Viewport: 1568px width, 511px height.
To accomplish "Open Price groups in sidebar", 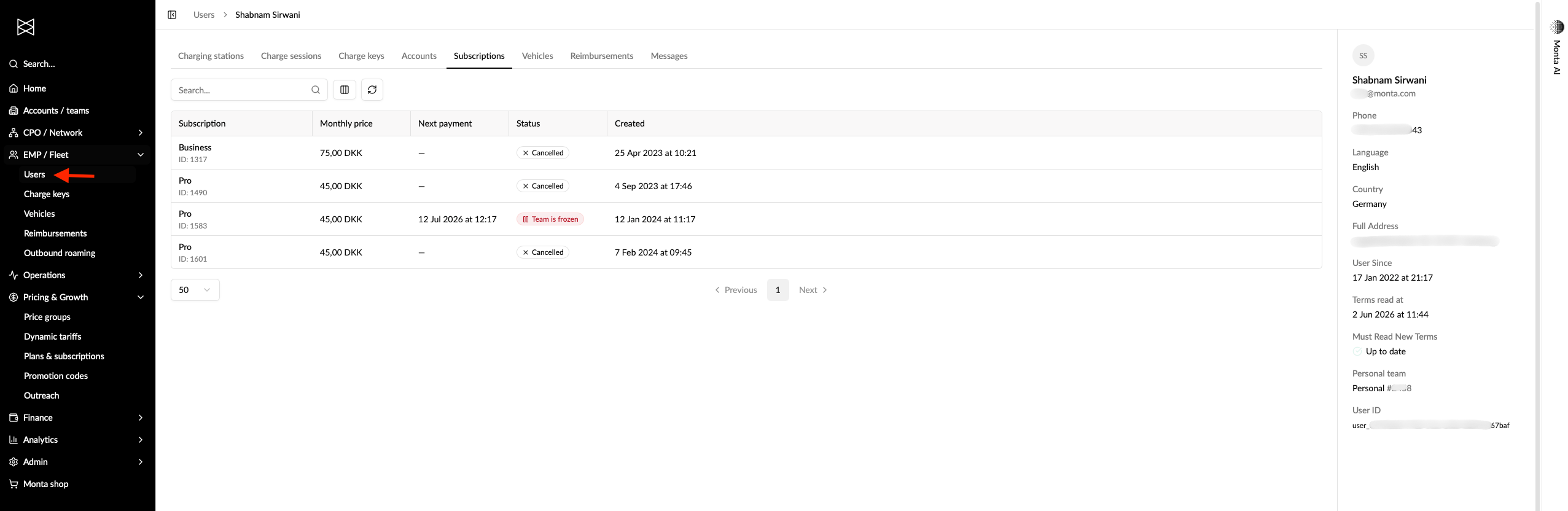I will tap(47, 317).
